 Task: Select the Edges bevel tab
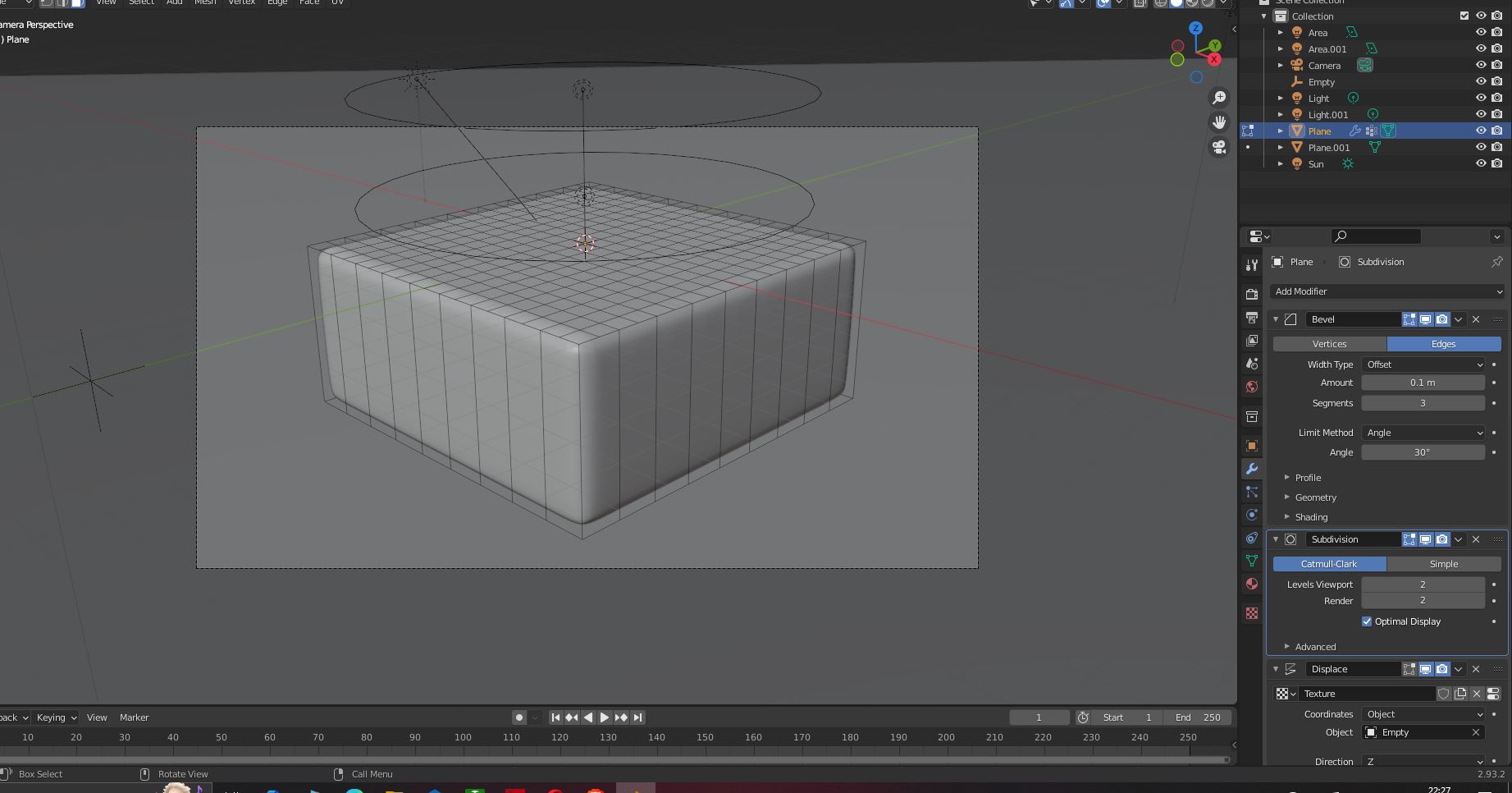pos(1444,344)
